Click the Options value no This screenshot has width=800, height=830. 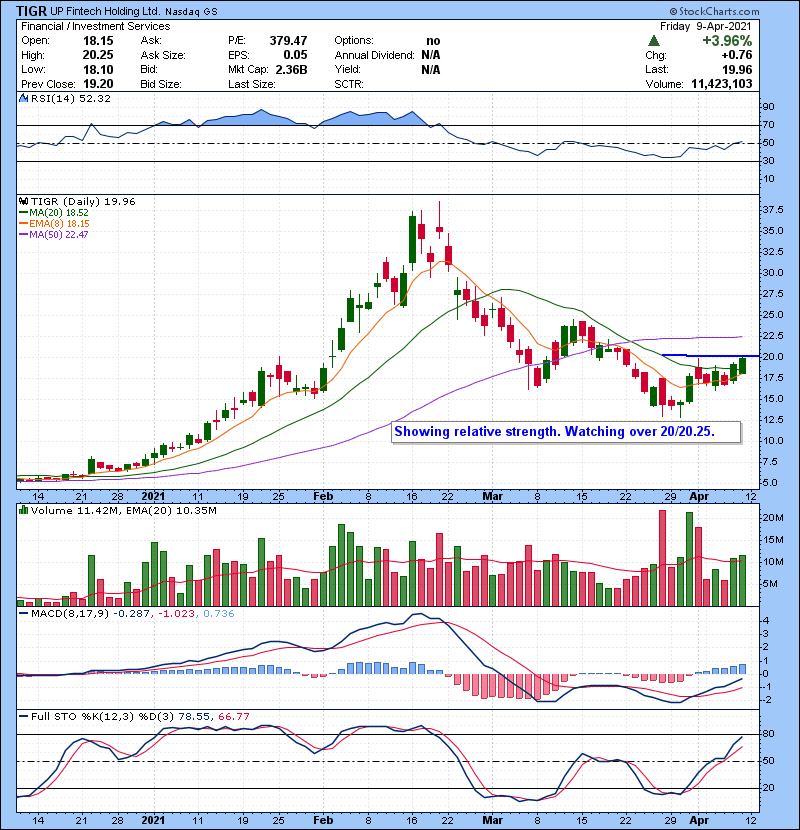pyautogui.click(x=433, y=41)
